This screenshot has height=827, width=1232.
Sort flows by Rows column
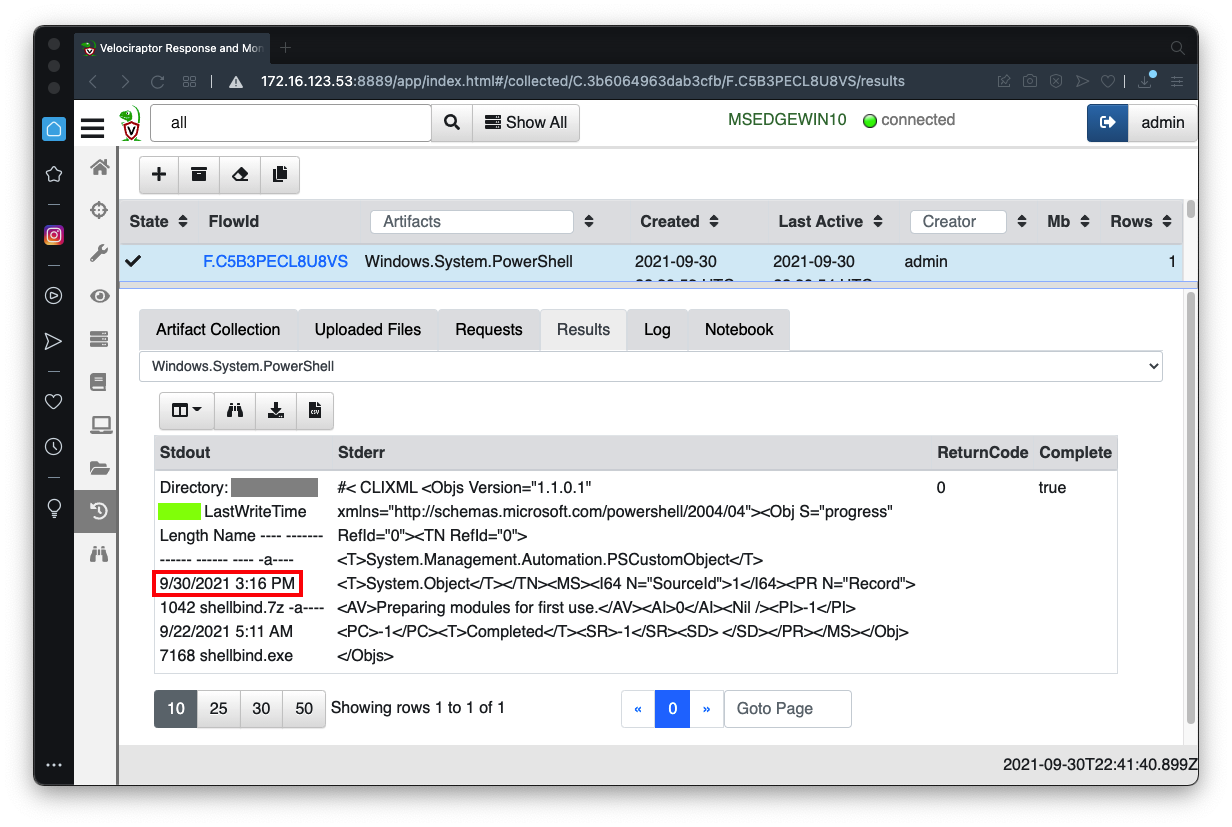pyautogui.click(x=1167, y=221)
